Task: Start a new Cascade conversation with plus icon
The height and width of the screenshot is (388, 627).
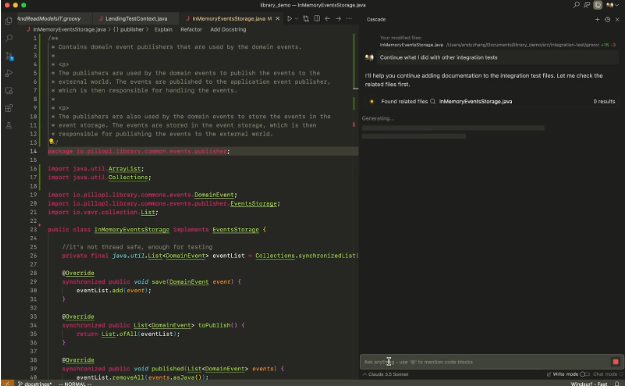Action: click(598, 19)
